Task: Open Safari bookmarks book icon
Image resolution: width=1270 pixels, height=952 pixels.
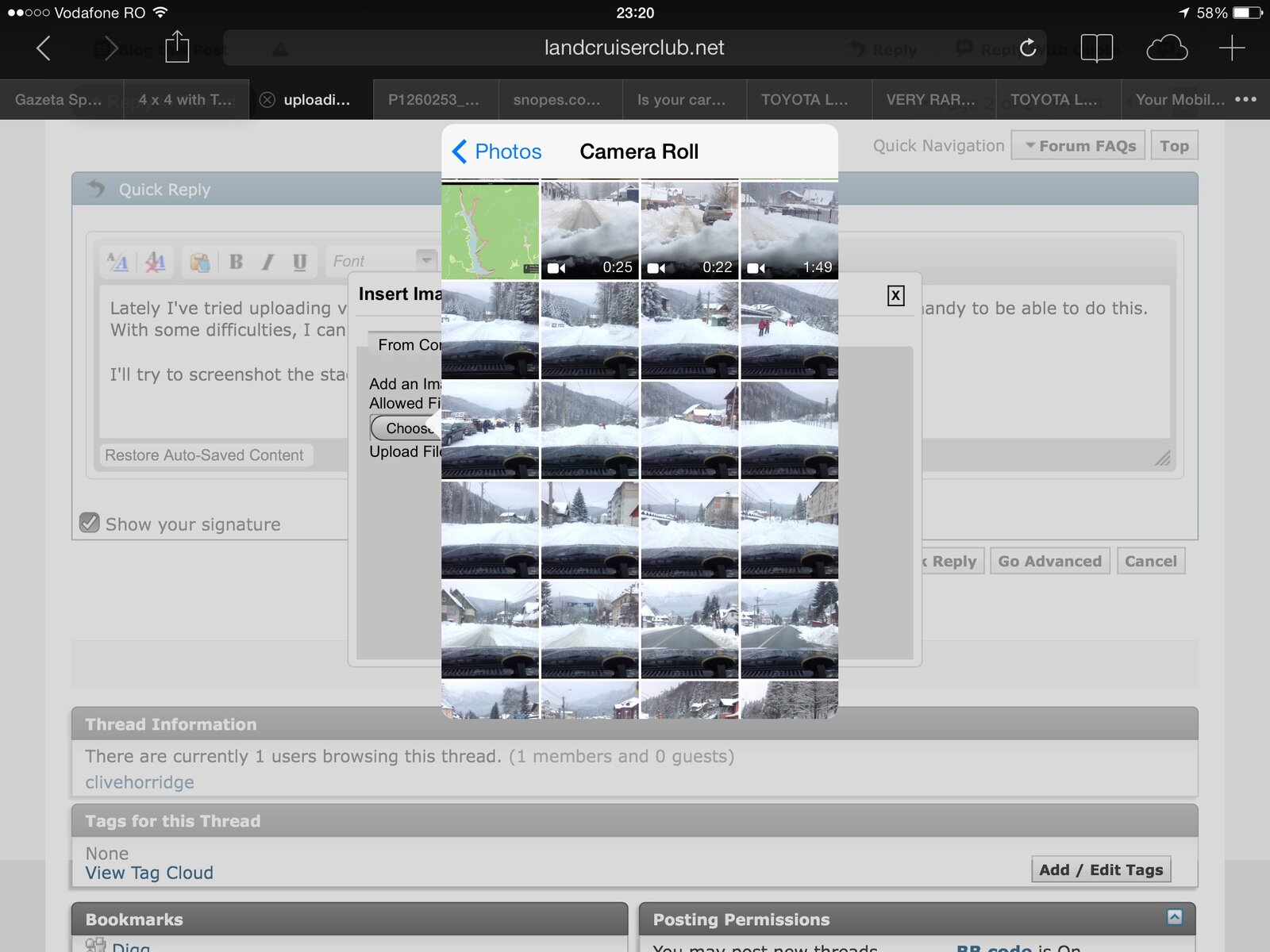Action: 1097,48
